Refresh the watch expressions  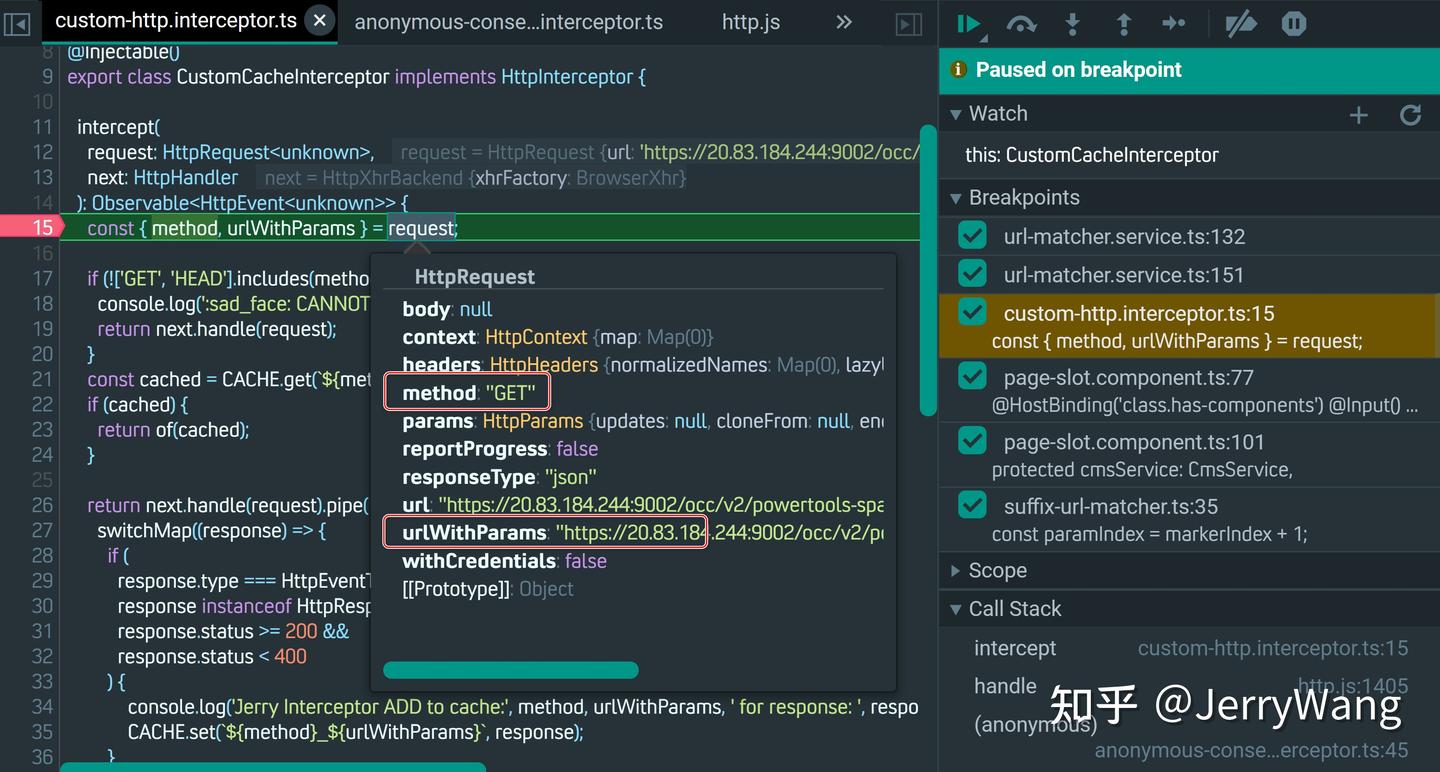click(1411, 115)
